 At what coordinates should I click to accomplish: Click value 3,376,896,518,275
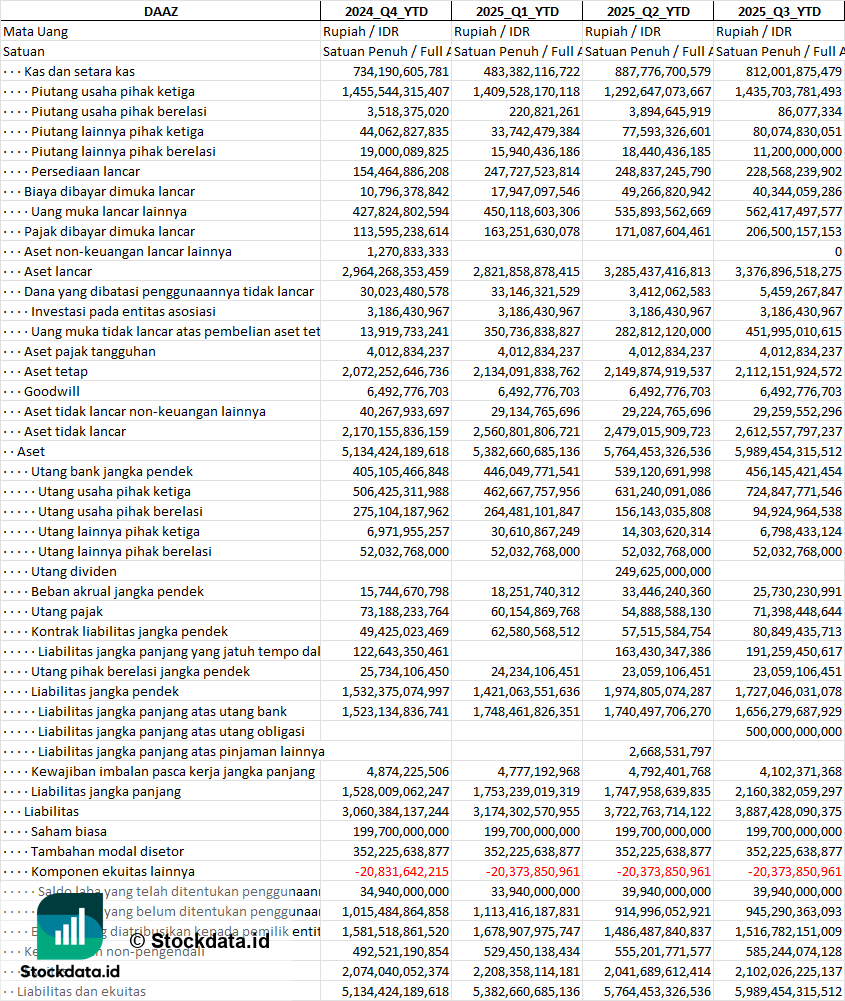(788, 271)
